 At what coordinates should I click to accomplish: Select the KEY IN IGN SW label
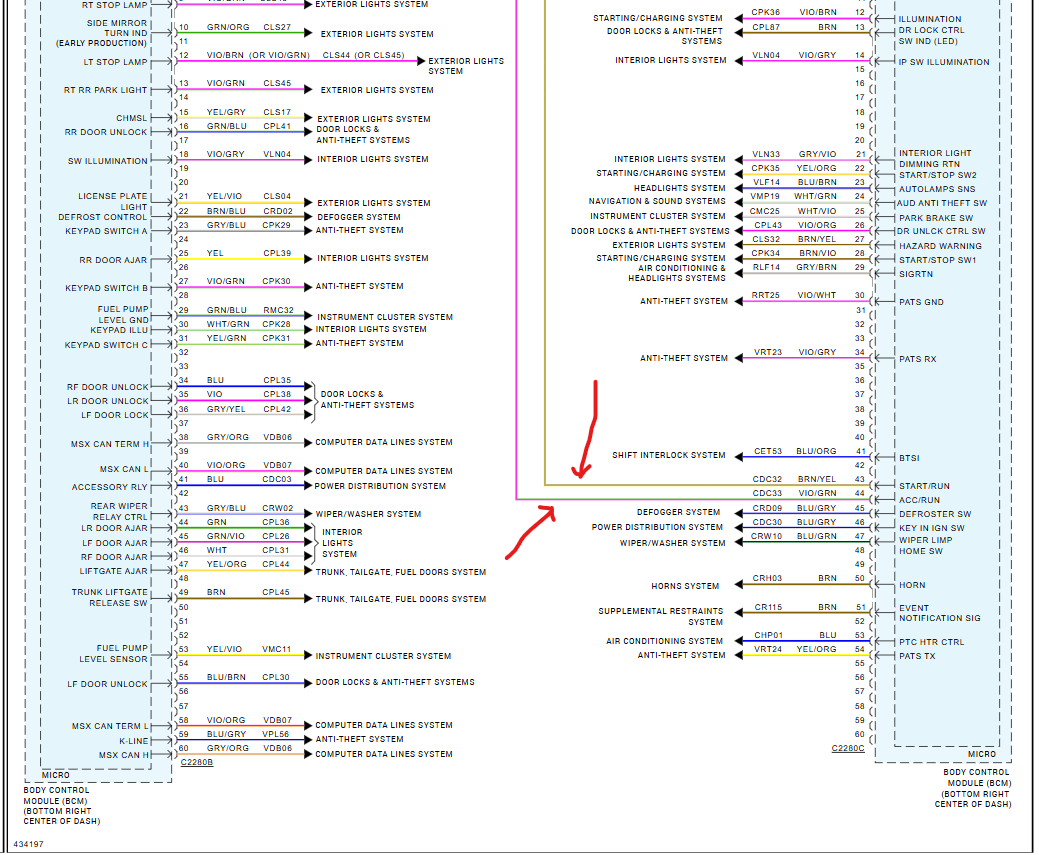click(x=932, y=528)
